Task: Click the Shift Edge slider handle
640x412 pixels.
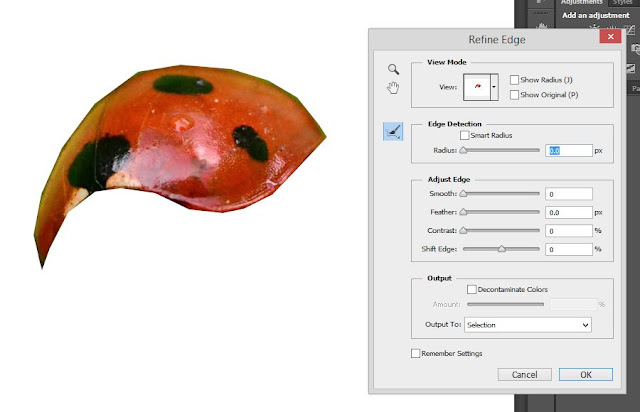Action: point(502,249)
